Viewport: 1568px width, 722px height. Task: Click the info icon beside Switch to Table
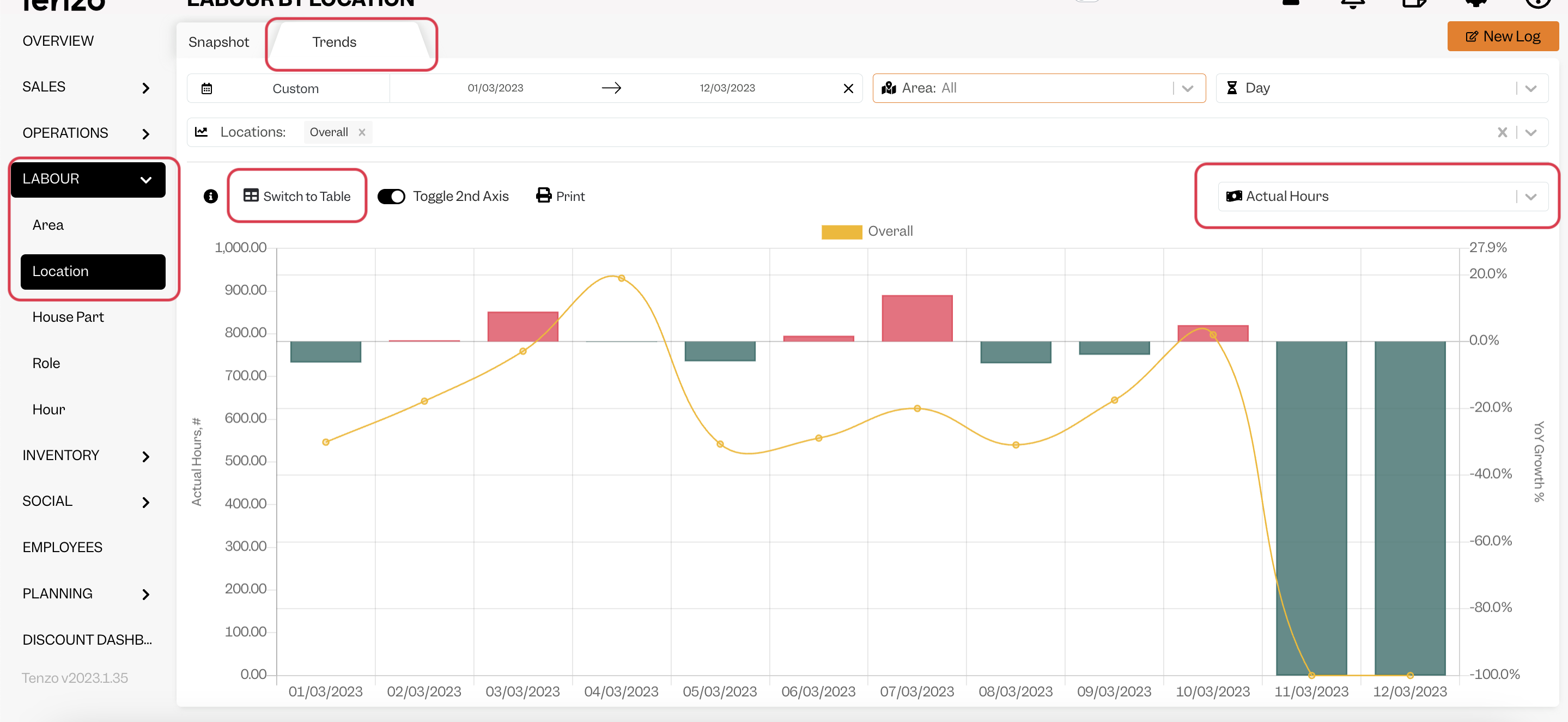[211, 197]
